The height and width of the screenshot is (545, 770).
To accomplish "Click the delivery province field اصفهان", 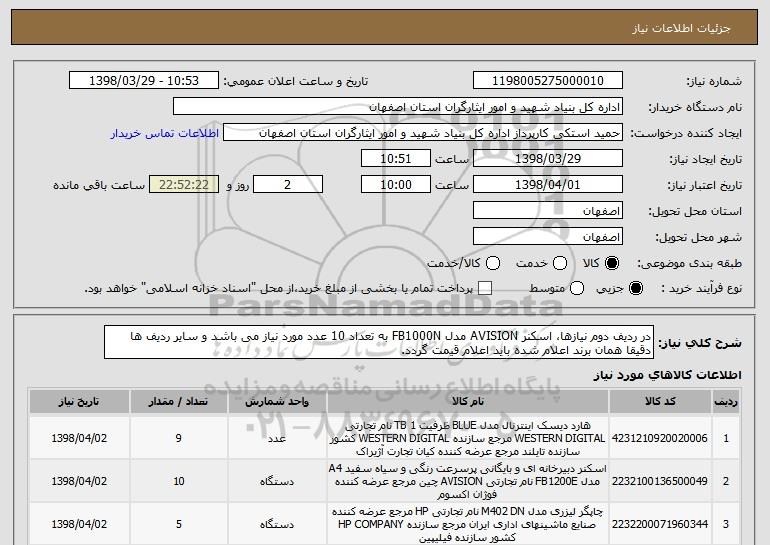I will 548,211.
